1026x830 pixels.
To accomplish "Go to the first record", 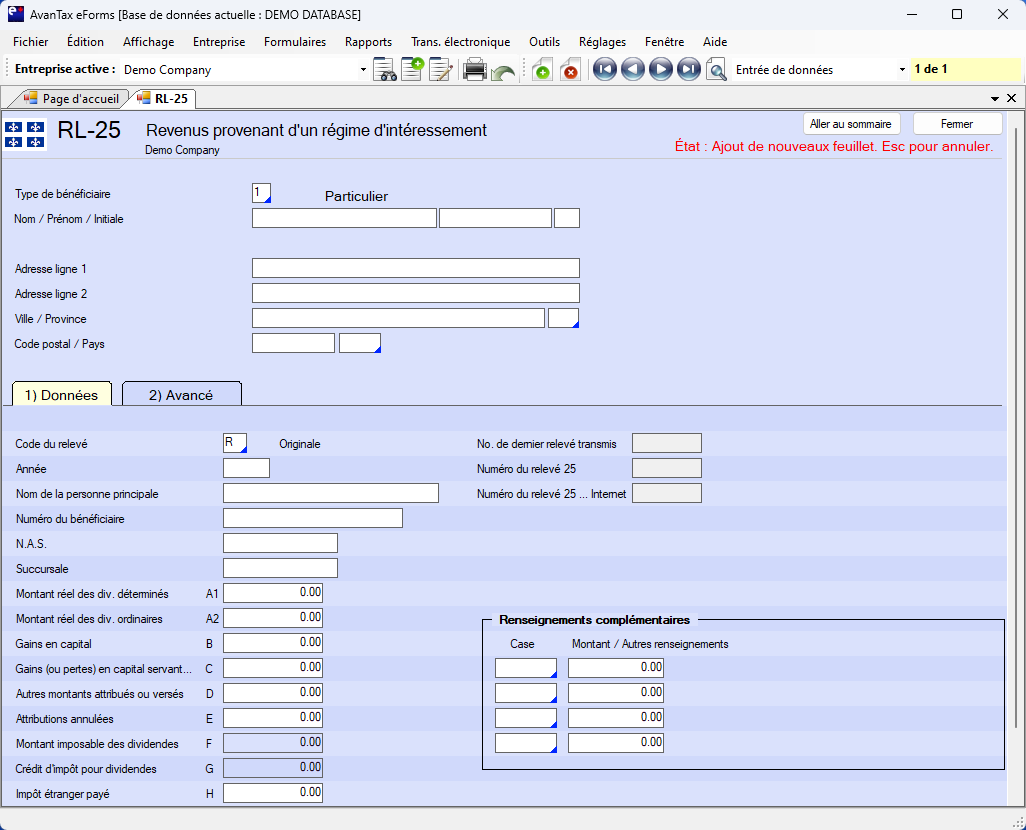I will click(604, 70).
